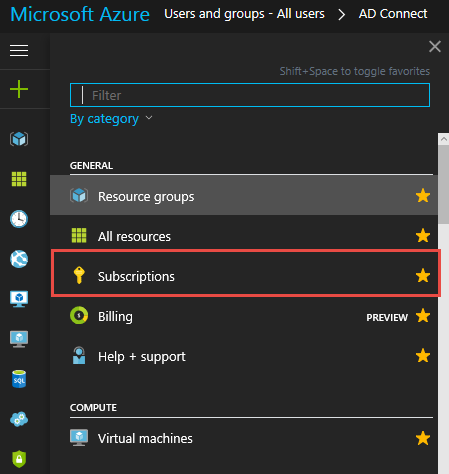Toggle favorite star for Help + support

(x=423, y=356)
